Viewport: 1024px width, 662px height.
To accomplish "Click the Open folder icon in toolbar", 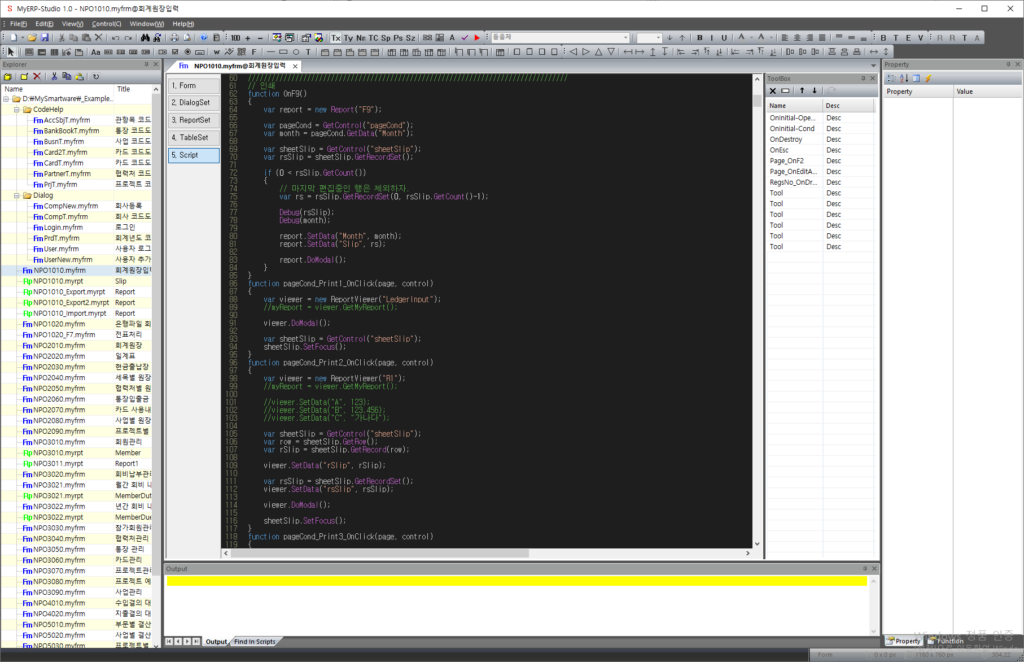I will pyautogui.click(x=31, y=38).
